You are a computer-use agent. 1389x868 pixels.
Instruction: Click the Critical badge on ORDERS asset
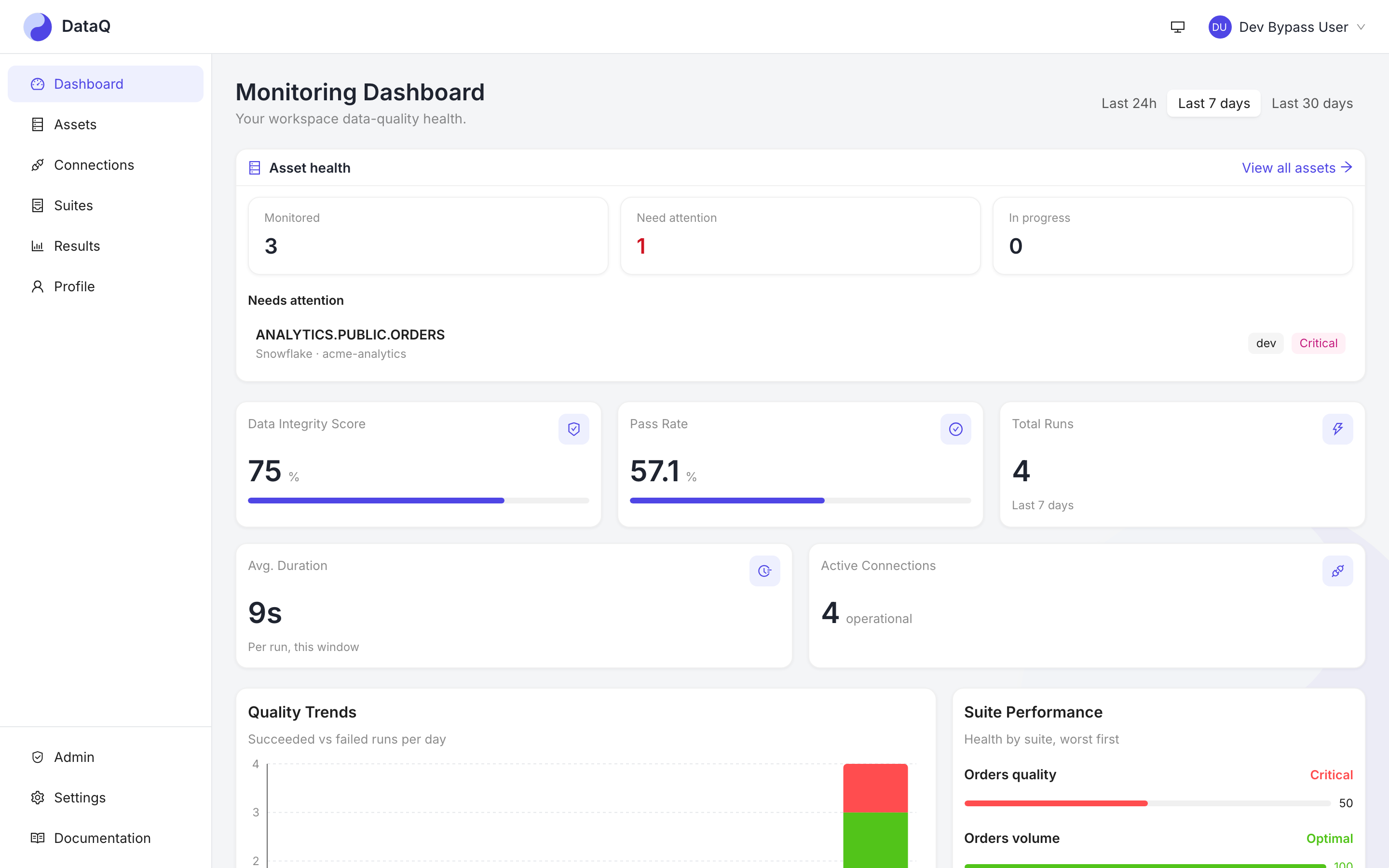tap(1318, 343)
